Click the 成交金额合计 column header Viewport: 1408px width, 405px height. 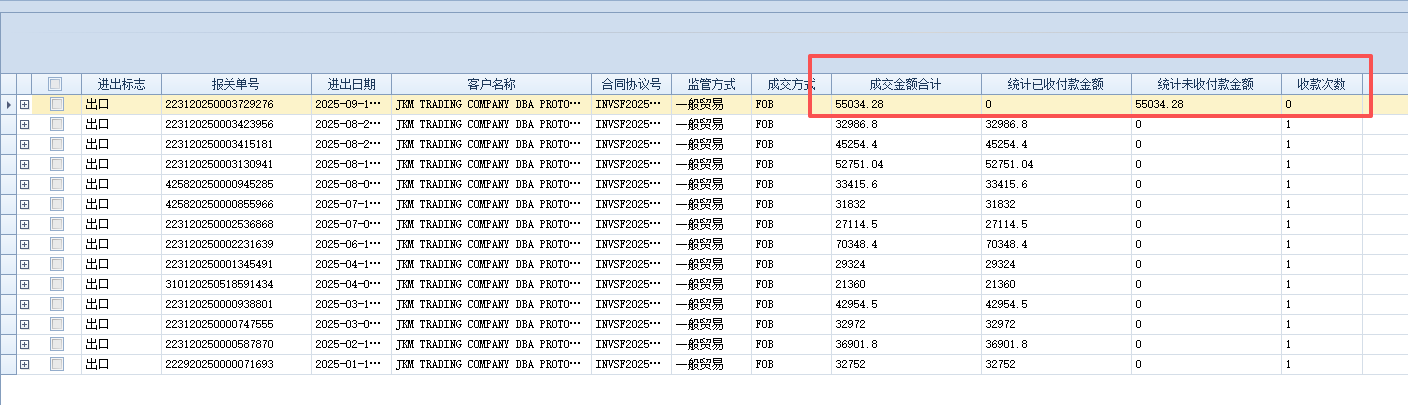click(x=905, y=84)
